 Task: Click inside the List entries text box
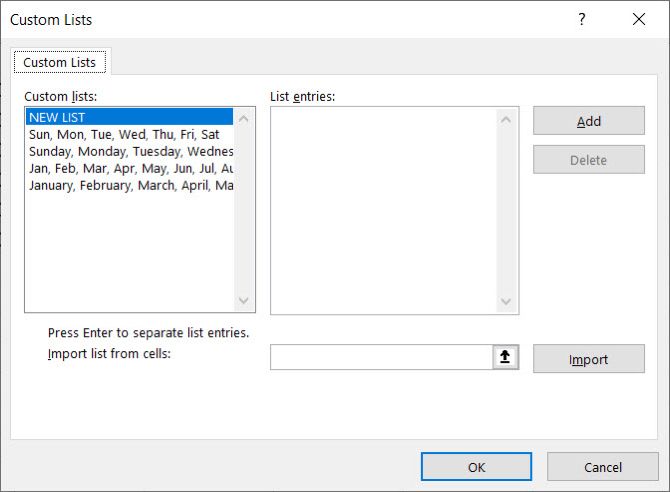[384, 210]
